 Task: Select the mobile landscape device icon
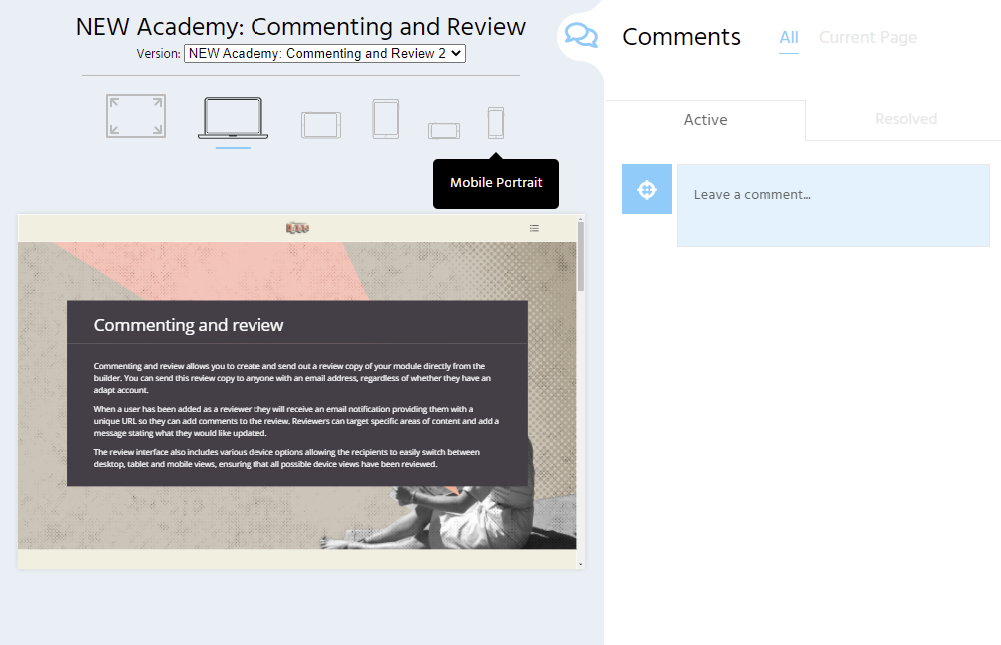click(x=444, y=130)
